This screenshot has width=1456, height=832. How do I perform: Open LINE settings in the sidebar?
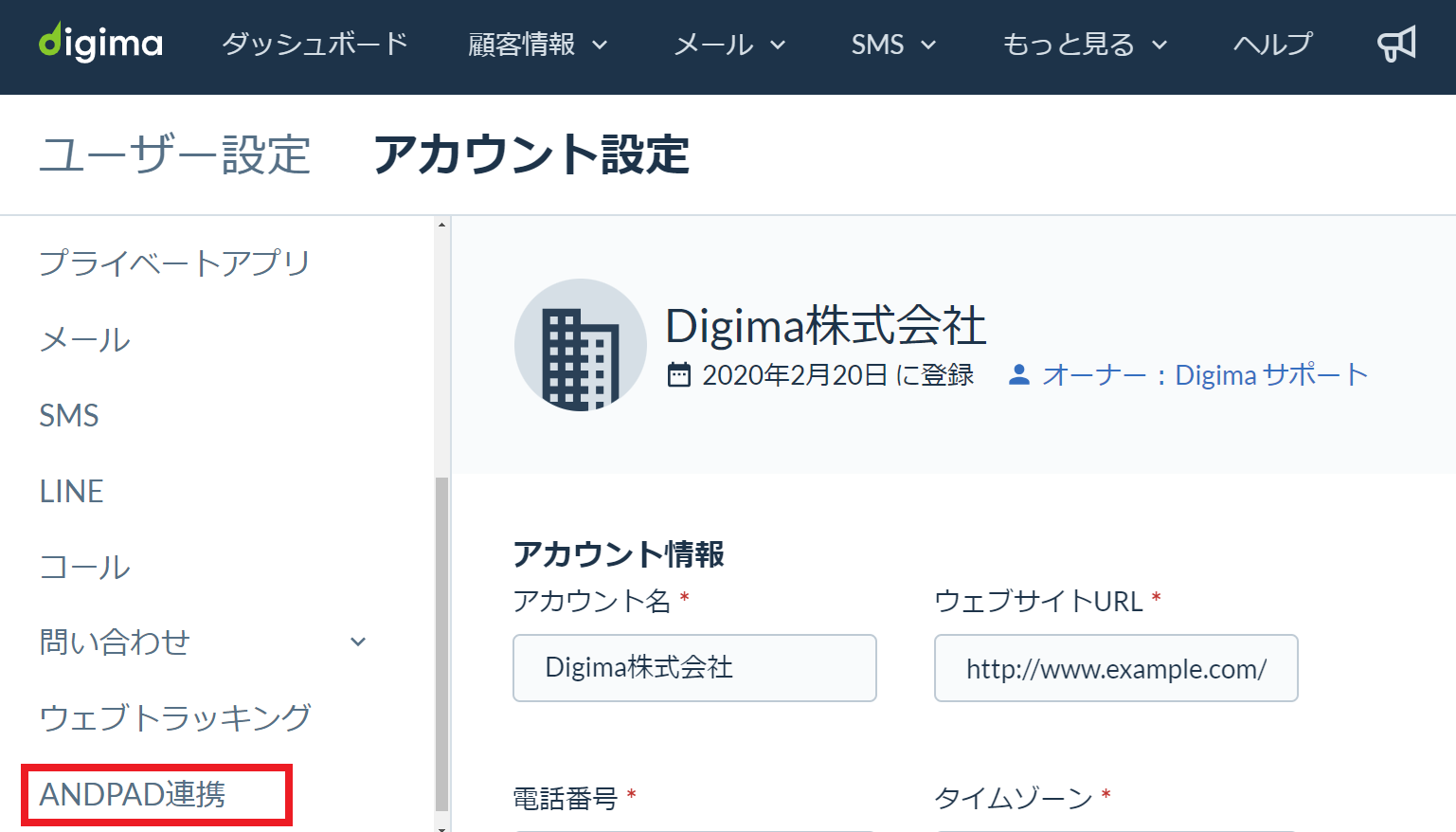click(x=71, y=491)
